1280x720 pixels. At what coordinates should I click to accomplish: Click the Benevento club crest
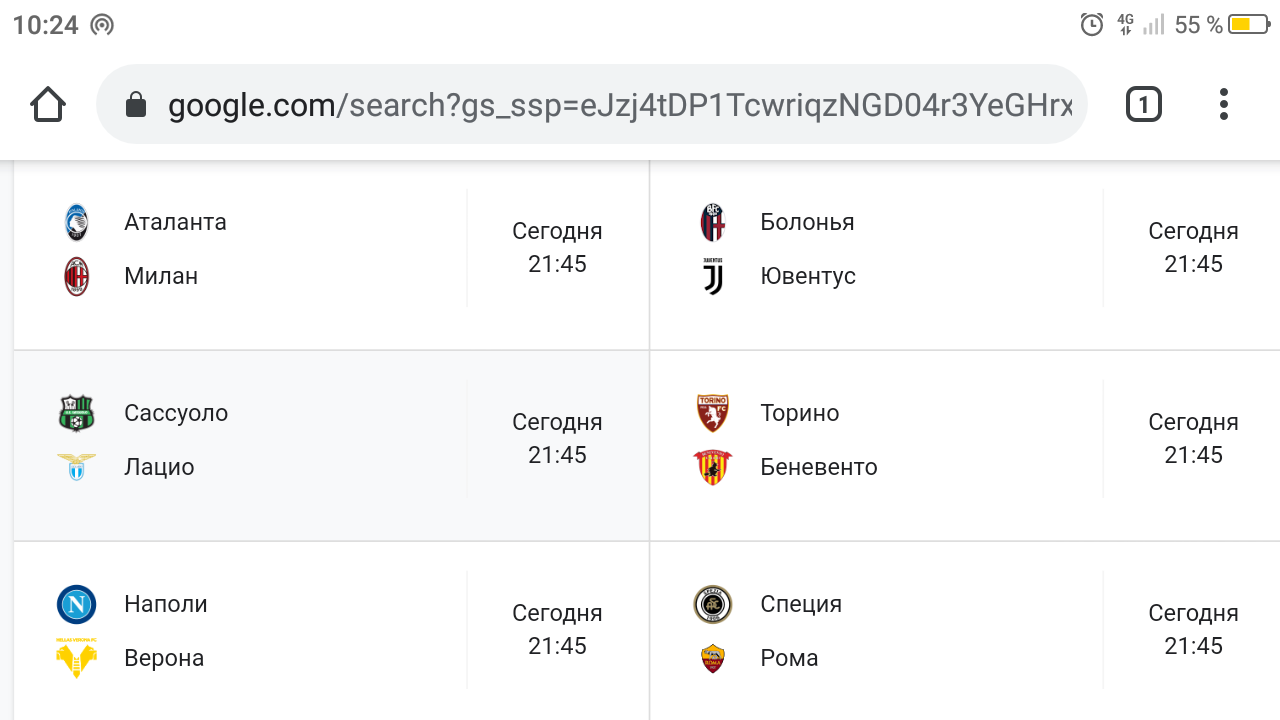[712, 467]
